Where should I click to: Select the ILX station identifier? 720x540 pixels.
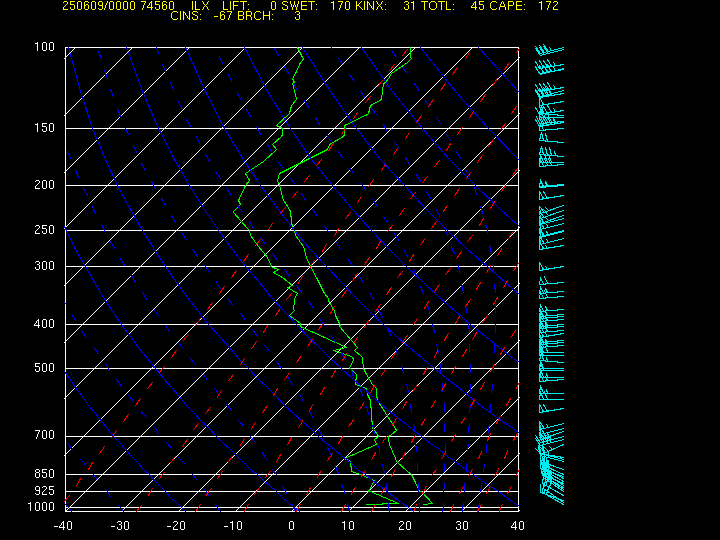point(200,6)
